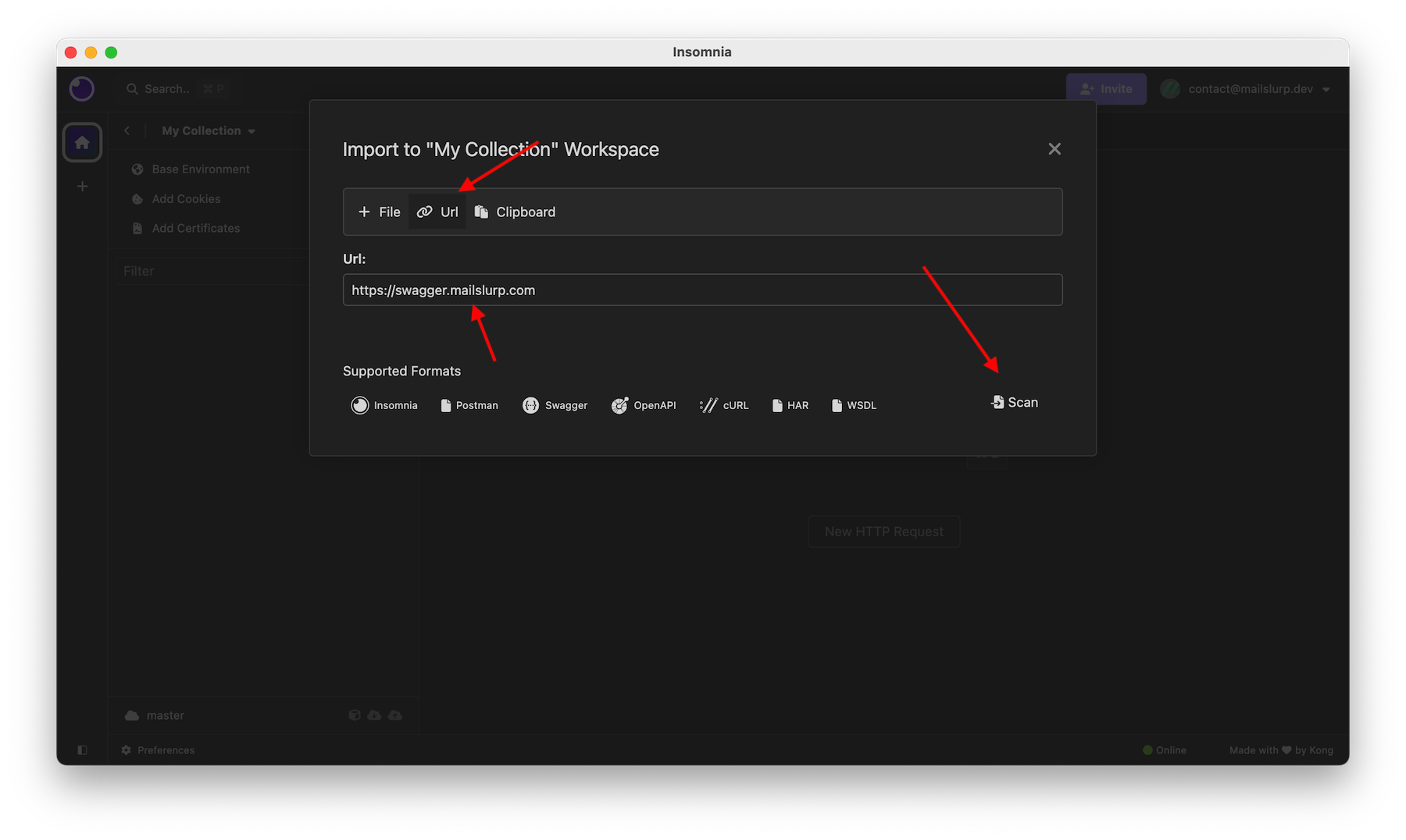This screenshot has width=1406, height=840.
Task: Close the Import dialog with X
Action: click(x=1054, y=149)
